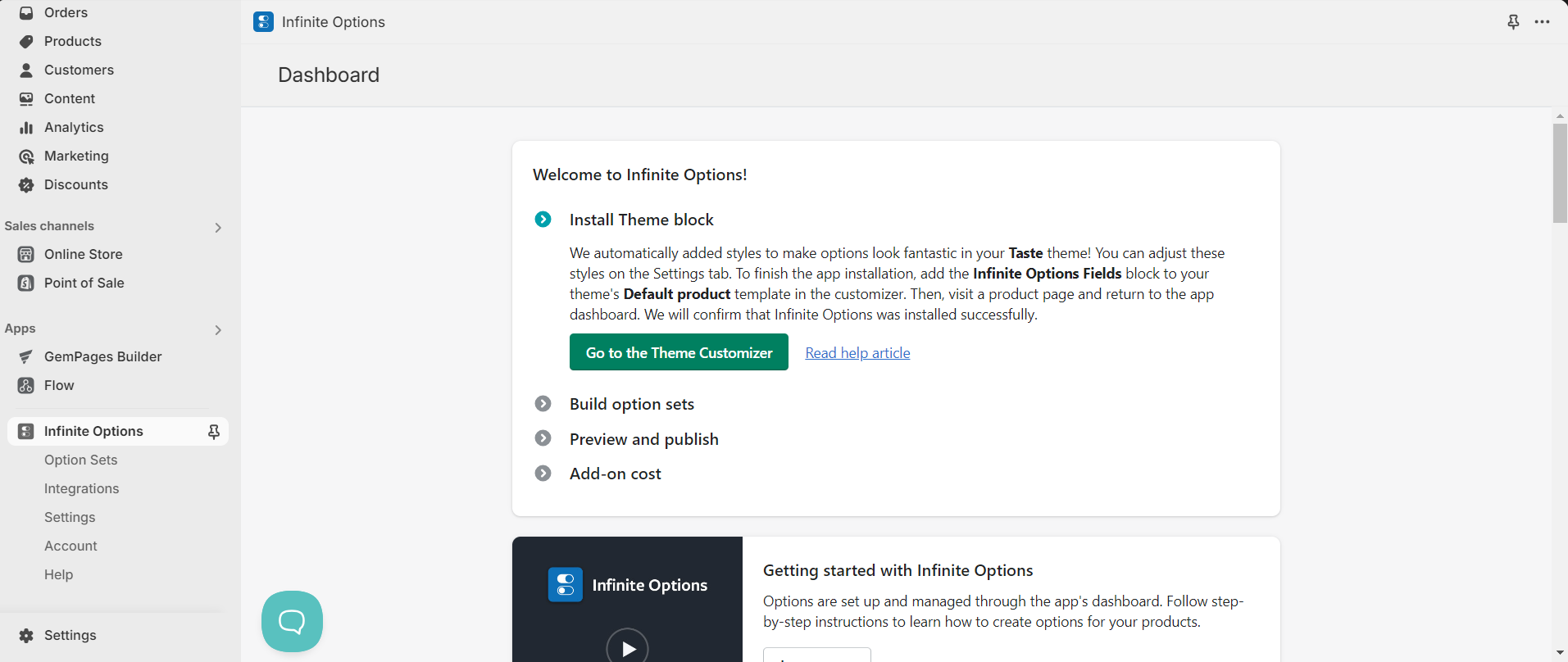The height and width of the screenshot is (662, 1568).
Task: Open the GemPages Builder app icon
Action: pyautogui.click(x=26, y=357)
